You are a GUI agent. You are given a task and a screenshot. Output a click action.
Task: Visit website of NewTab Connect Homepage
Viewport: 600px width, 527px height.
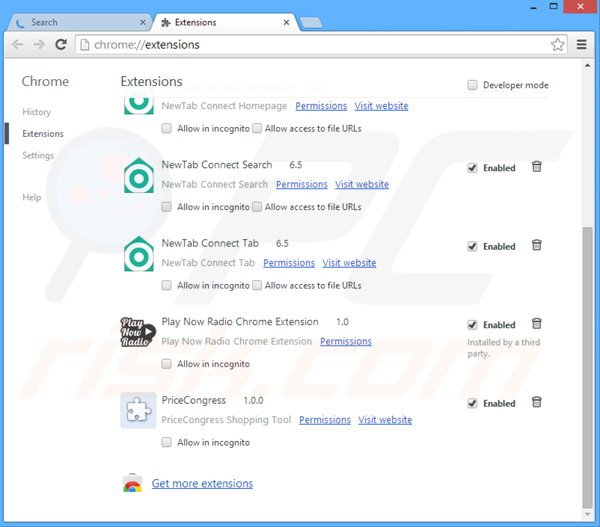(x=381, y=106)
